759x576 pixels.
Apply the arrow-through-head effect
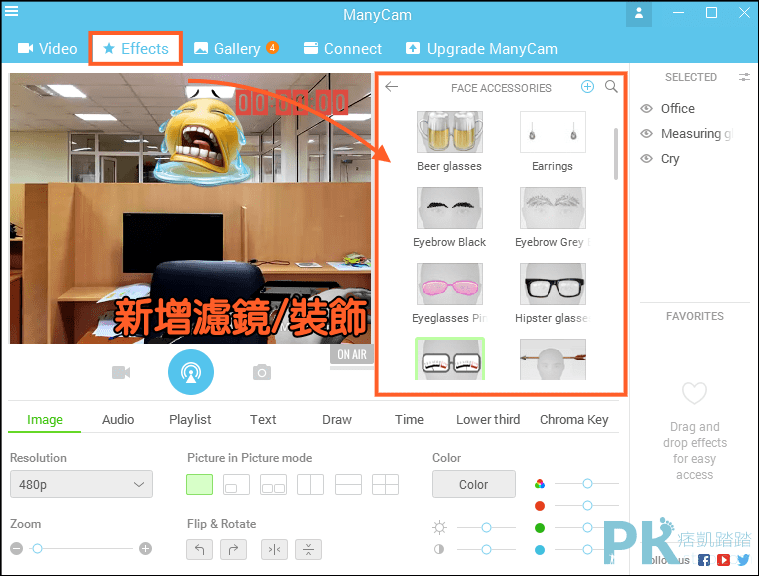coord(552,359)
